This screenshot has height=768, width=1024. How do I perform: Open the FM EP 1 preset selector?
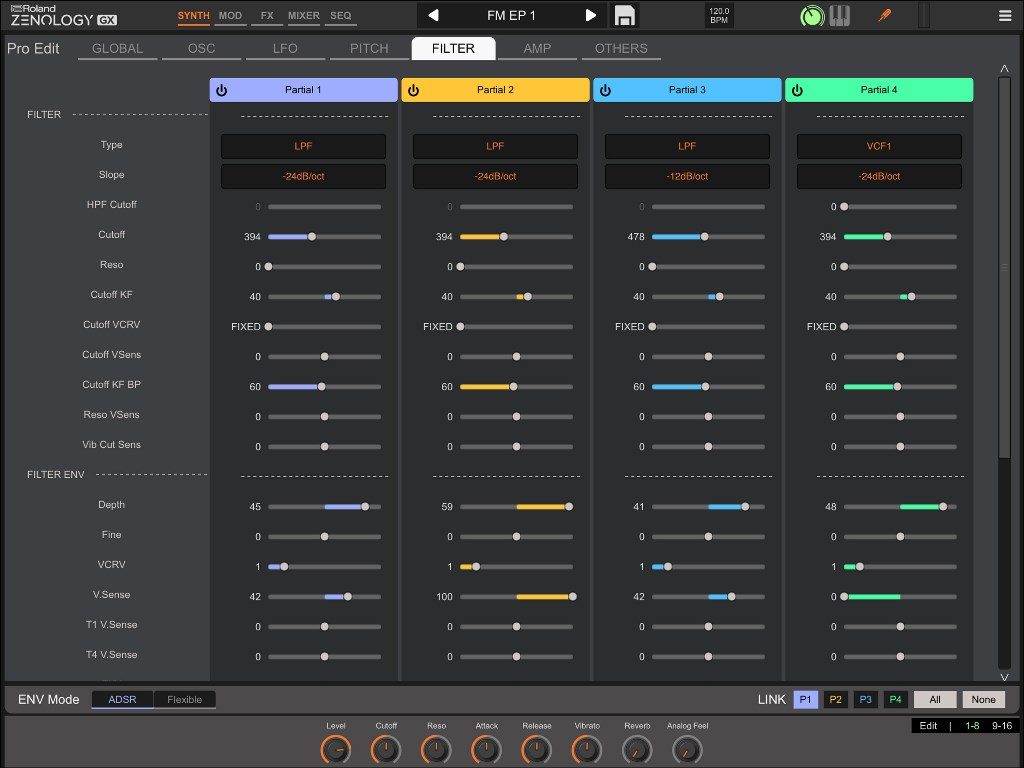click(x=511, y=15)
